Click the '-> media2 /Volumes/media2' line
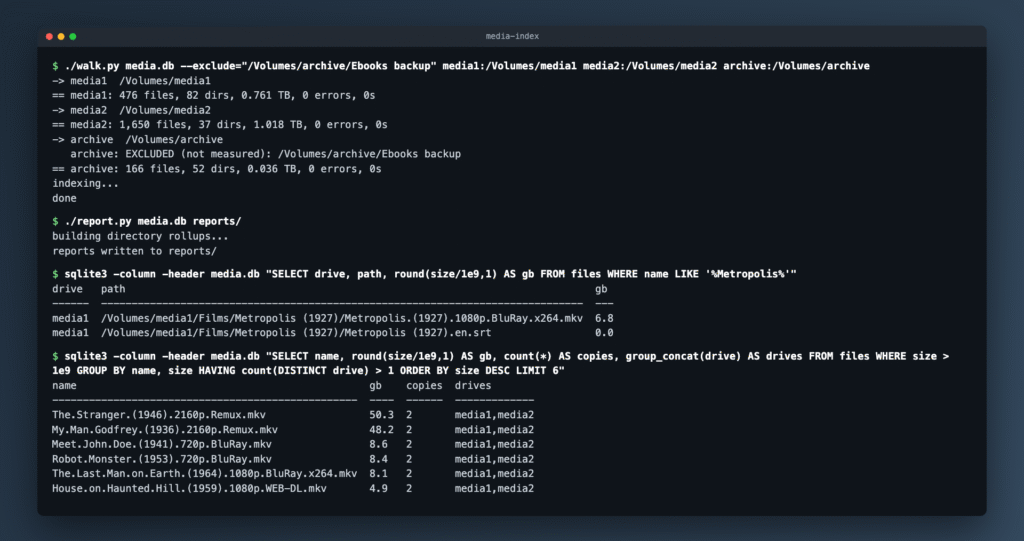 click(131, 110)
